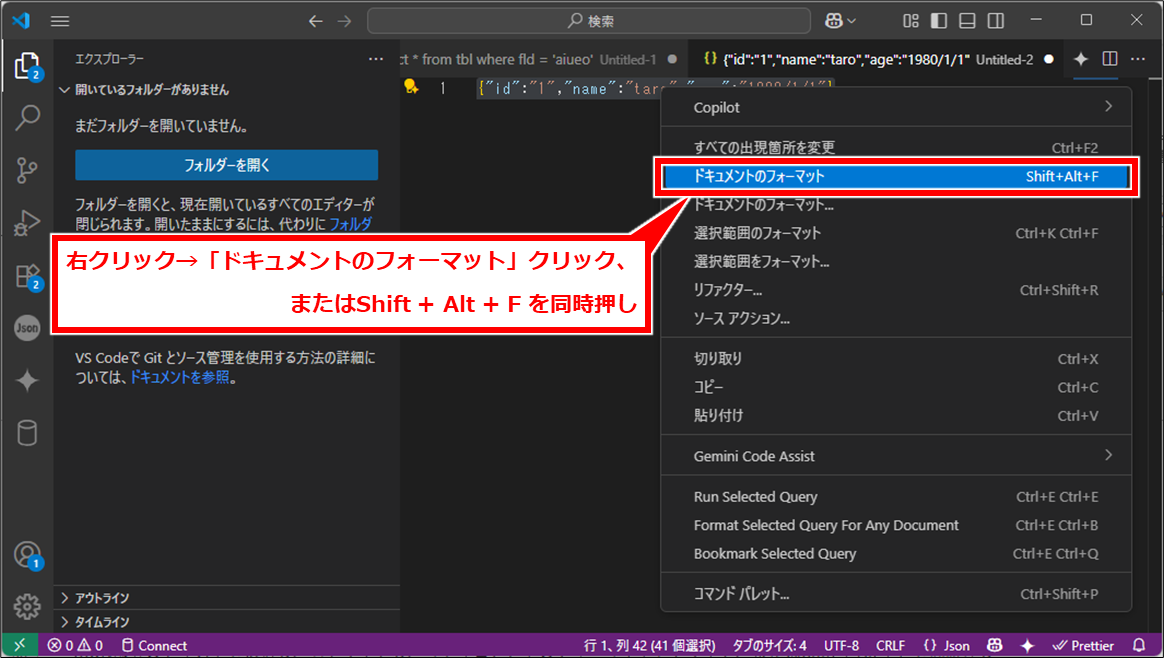This screenshot has height=658, width=1164.
Task: Click the Gemini sparkle icon in editor toolbar
Action: [x=1081, y=59]
